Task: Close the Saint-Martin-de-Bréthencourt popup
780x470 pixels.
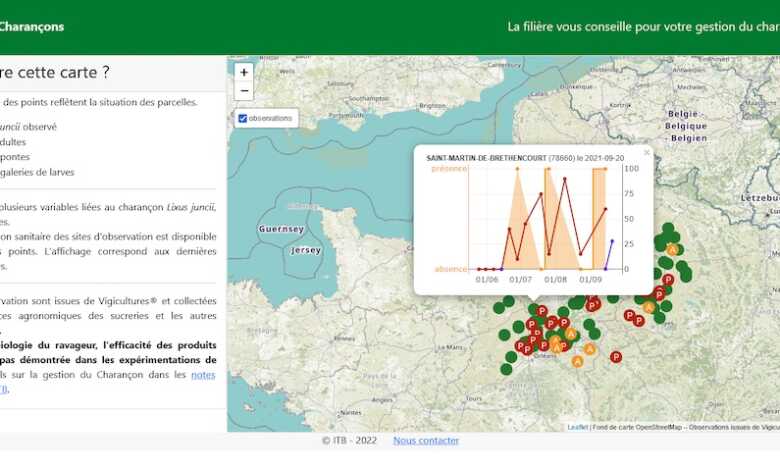Action: (x=646, y=153)
